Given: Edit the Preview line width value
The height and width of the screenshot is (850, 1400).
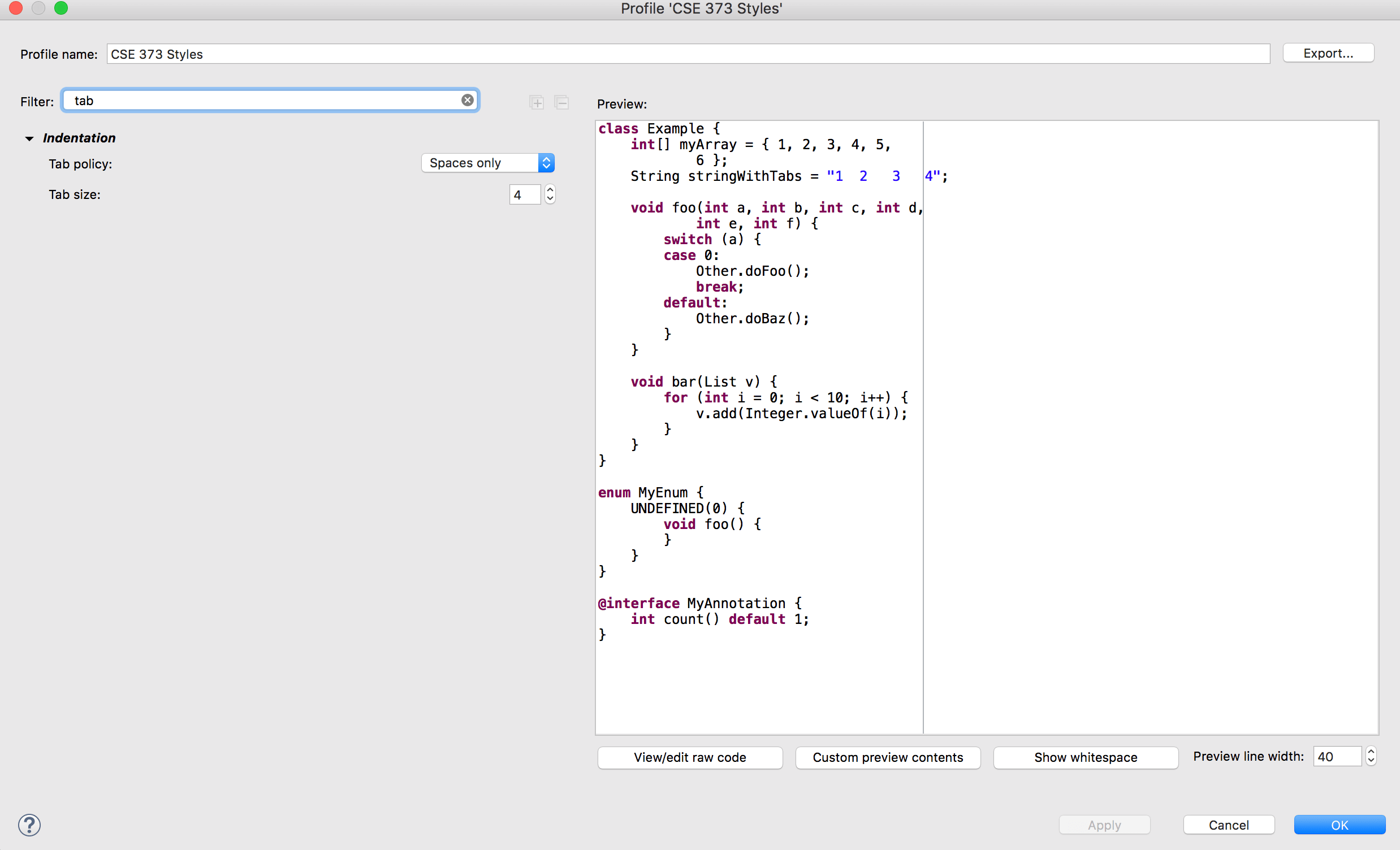Looking at the screenshot, I should tap(1335, 756).
